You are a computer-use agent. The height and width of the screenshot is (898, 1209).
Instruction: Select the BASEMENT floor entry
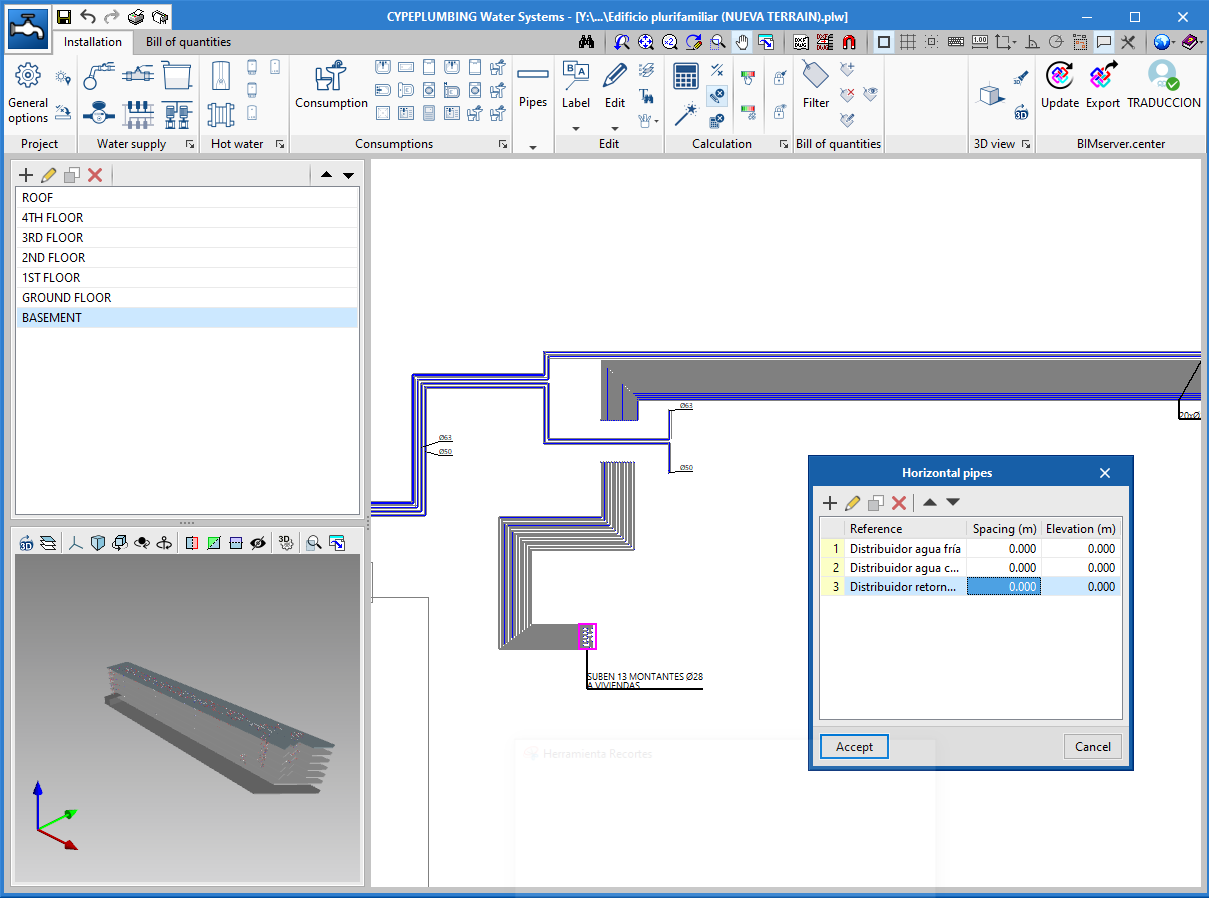pos(187,318)
